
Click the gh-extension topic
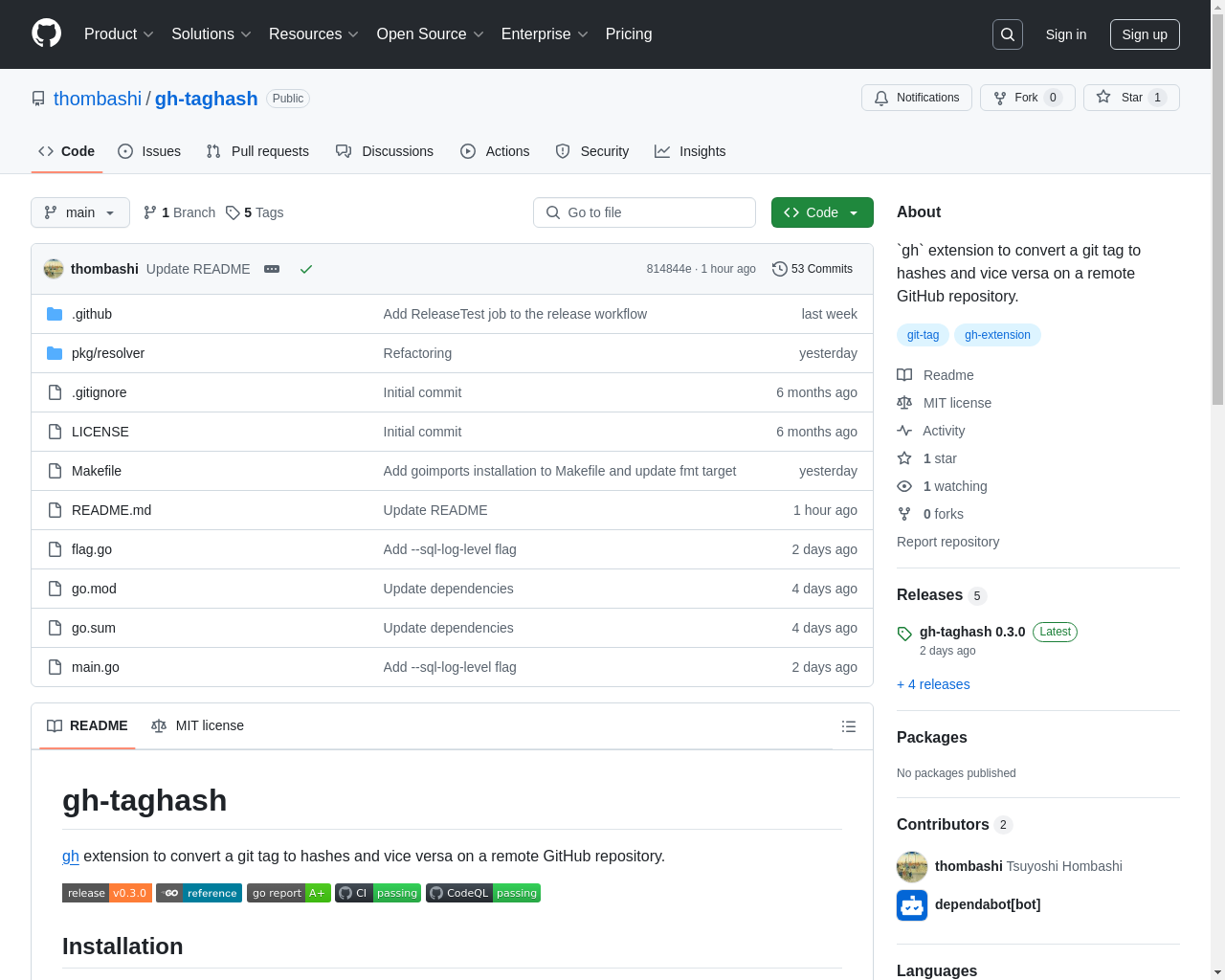click(x=997, y=335)
